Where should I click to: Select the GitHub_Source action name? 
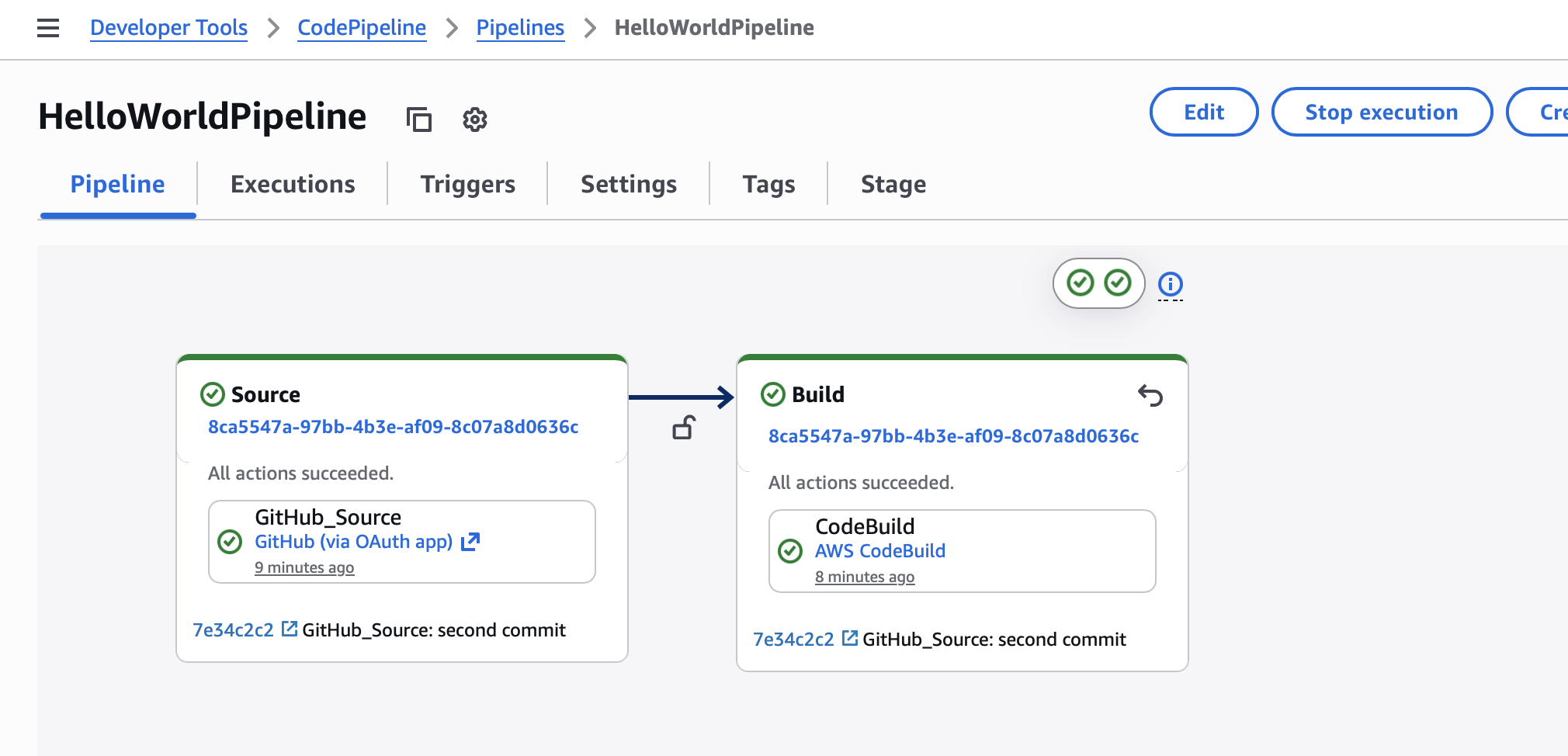(328, 517)
